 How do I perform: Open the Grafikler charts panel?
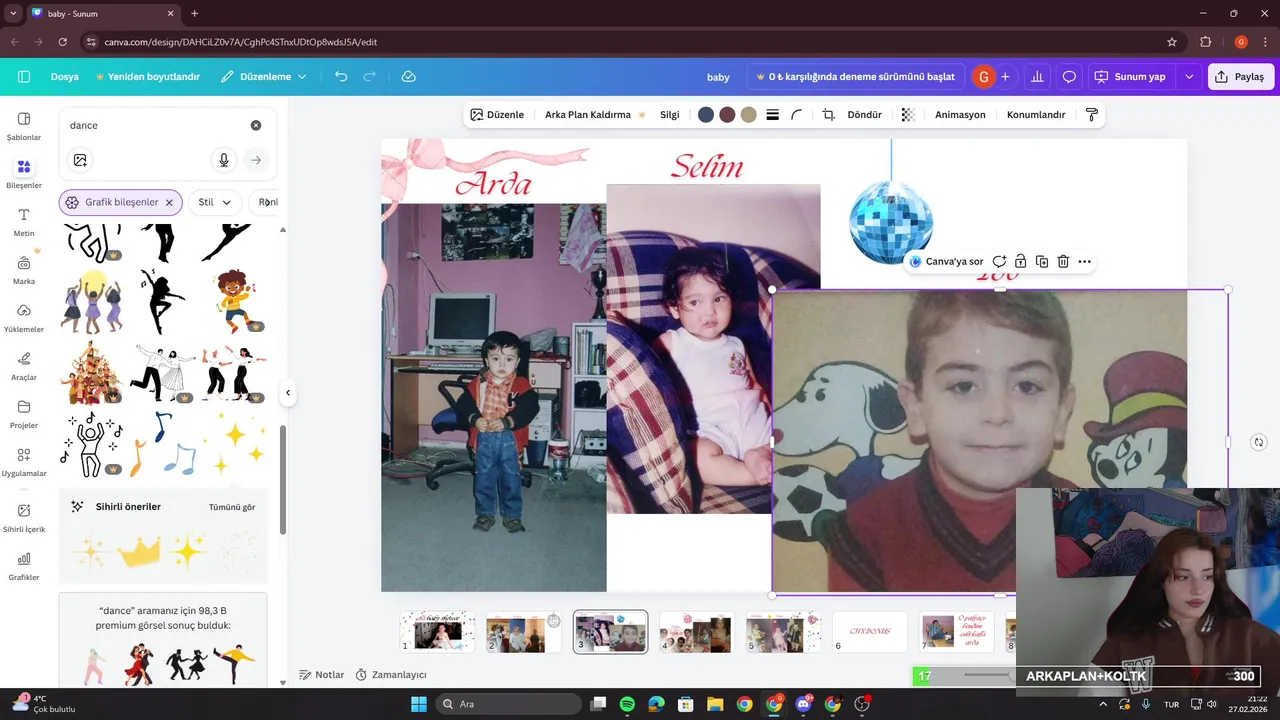(x=24, y=565)
